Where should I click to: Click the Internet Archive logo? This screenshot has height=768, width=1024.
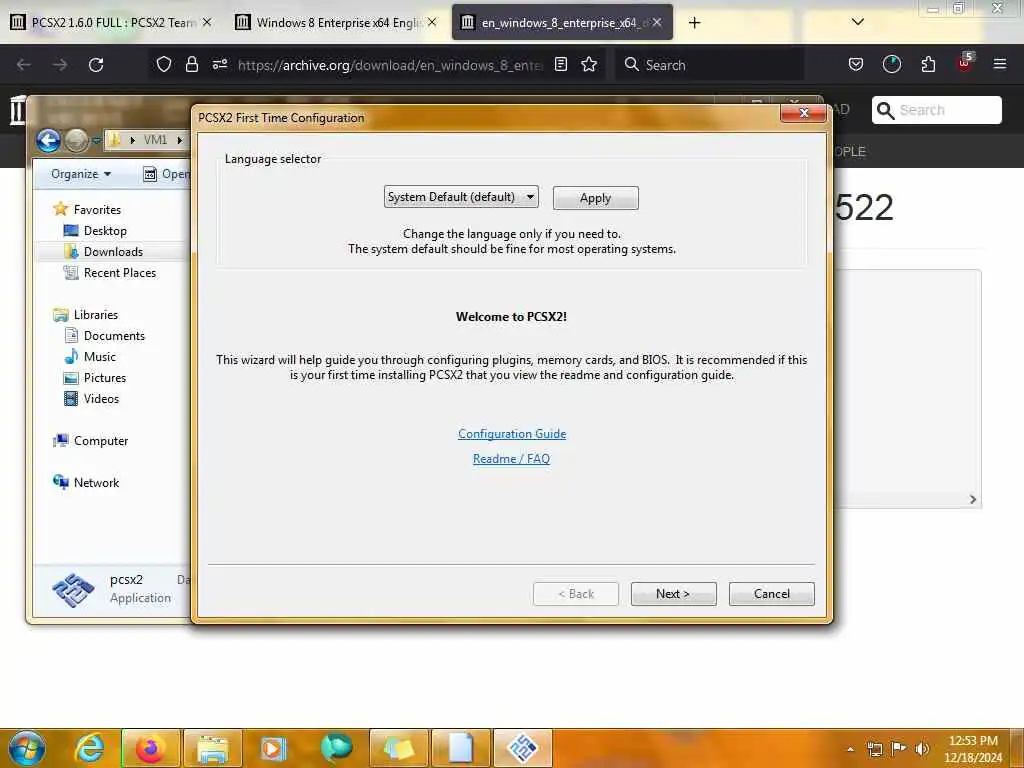[x=17, y=110]
